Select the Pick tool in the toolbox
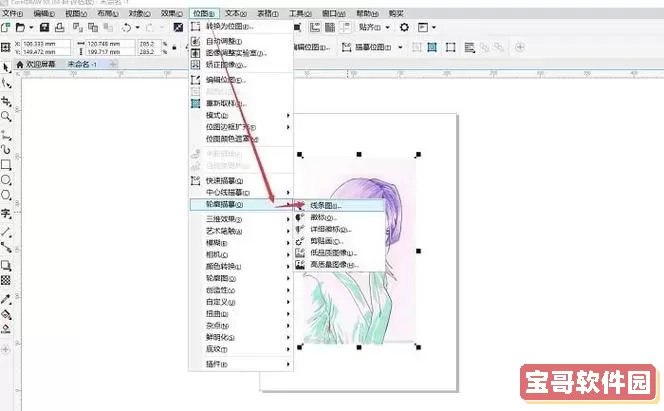 [x=6, y=68]
